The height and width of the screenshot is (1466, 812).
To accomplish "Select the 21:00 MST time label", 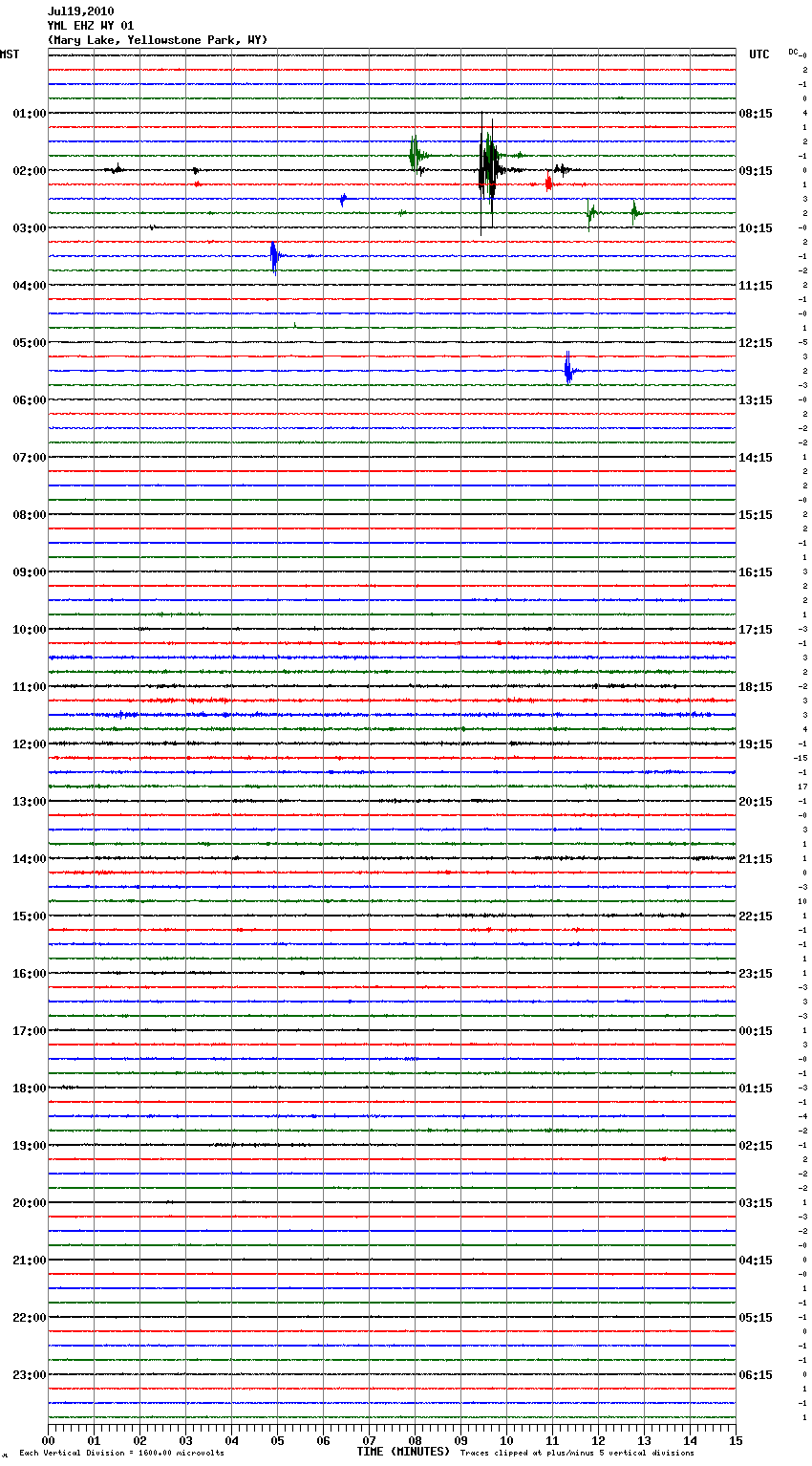I will pos(30,1260).
